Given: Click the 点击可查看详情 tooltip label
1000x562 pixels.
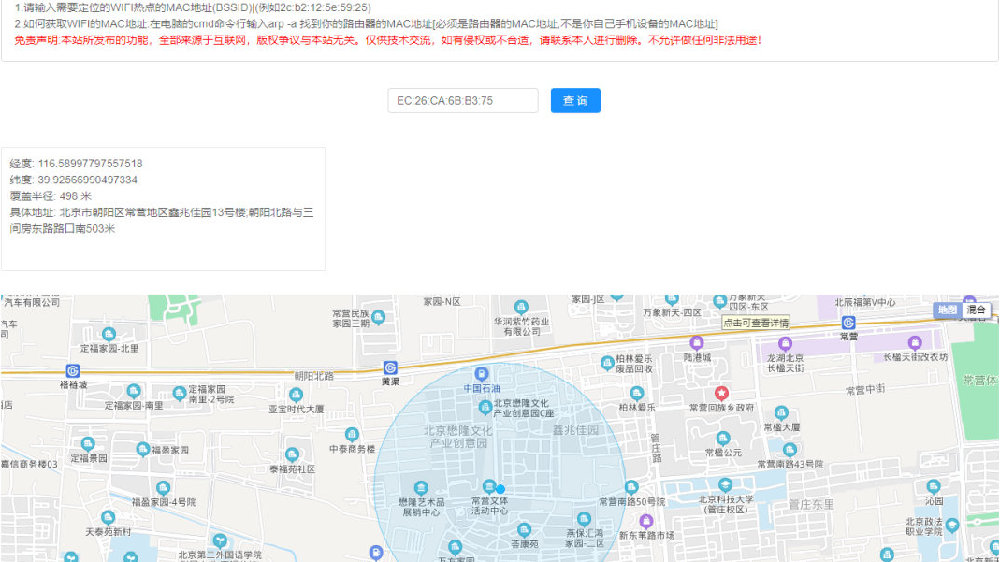Looking at the screenshot, I should (x=756, y=323).
